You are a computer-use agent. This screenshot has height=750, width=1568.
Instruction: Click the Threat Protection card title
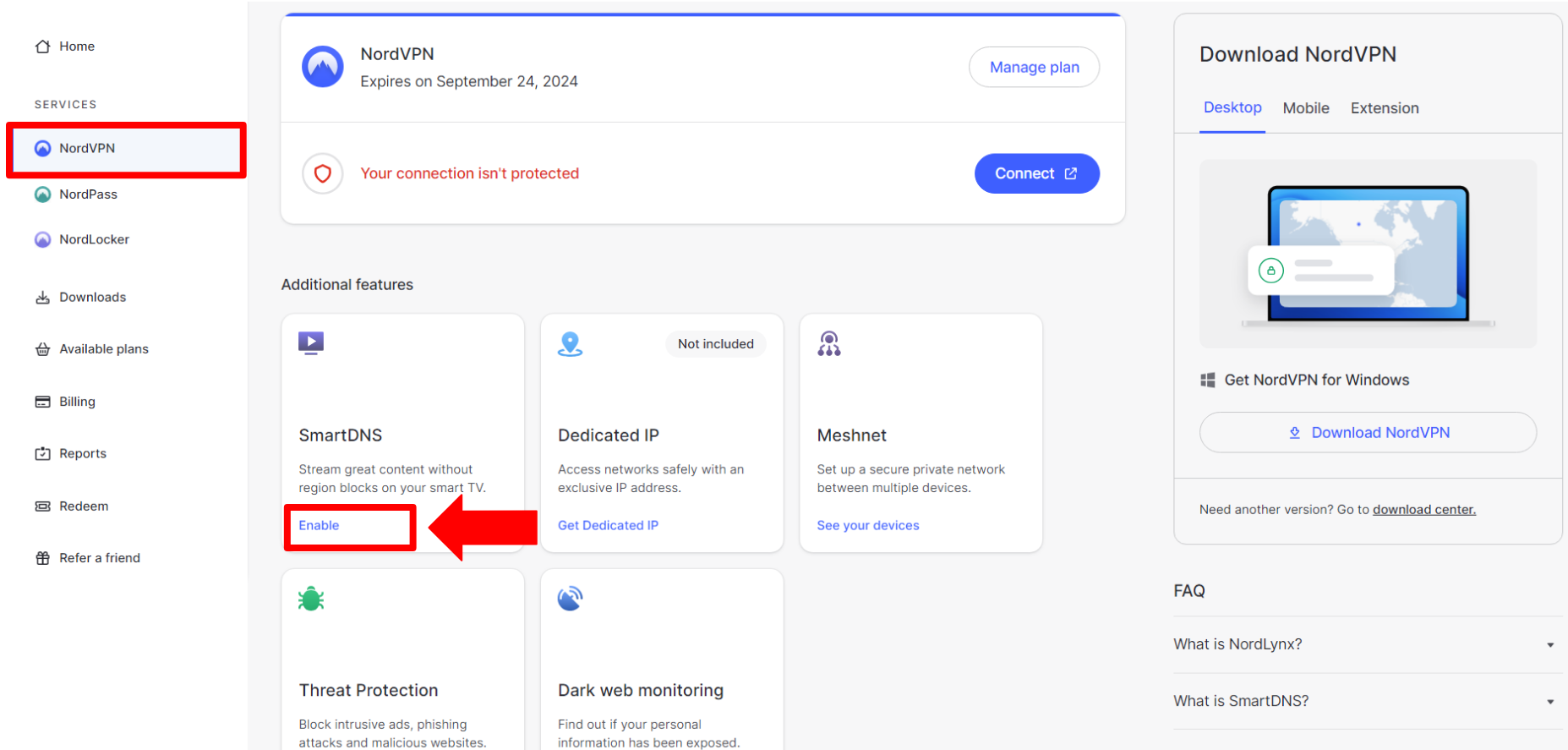coord(369,690)
